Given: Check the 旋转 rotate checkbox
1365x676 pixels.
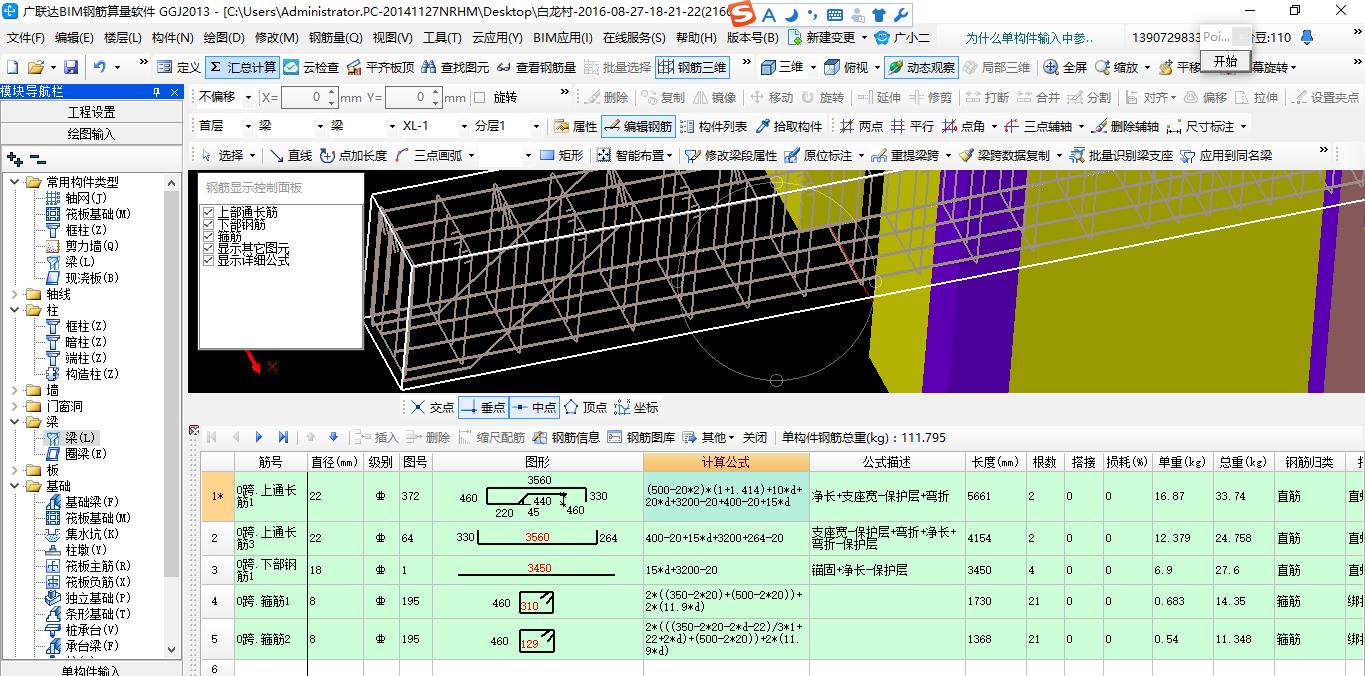Looking at the screenshot, I should pyautogui.click(x=481, y=98).
